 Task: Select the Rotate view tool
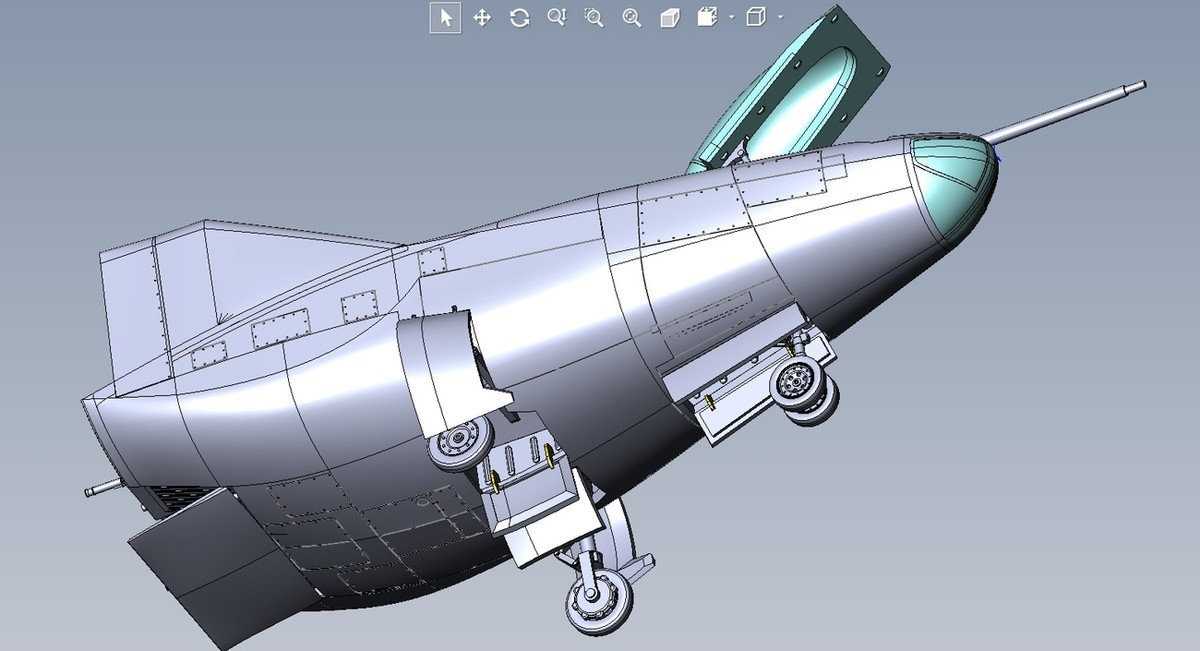pyautogui.click(x=519, y=17)
